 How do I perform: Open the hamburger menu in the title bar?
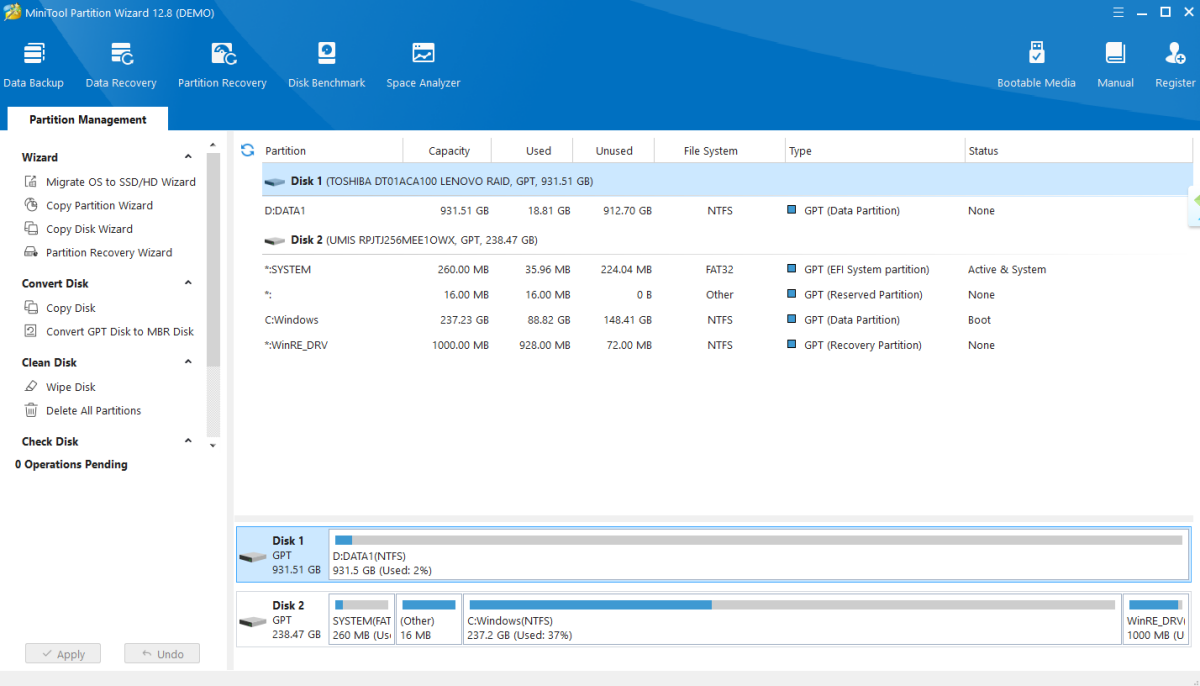click(x=1117, y=12)
